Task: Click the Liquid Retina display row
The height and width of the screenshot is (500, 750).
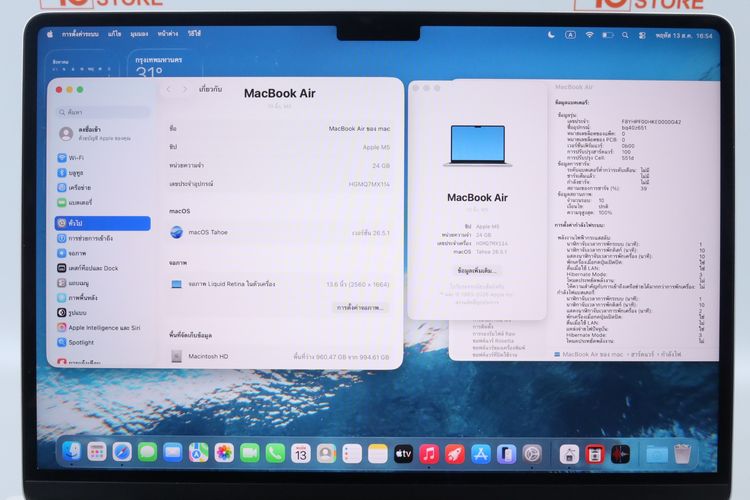Action: [x=280, y=284]
